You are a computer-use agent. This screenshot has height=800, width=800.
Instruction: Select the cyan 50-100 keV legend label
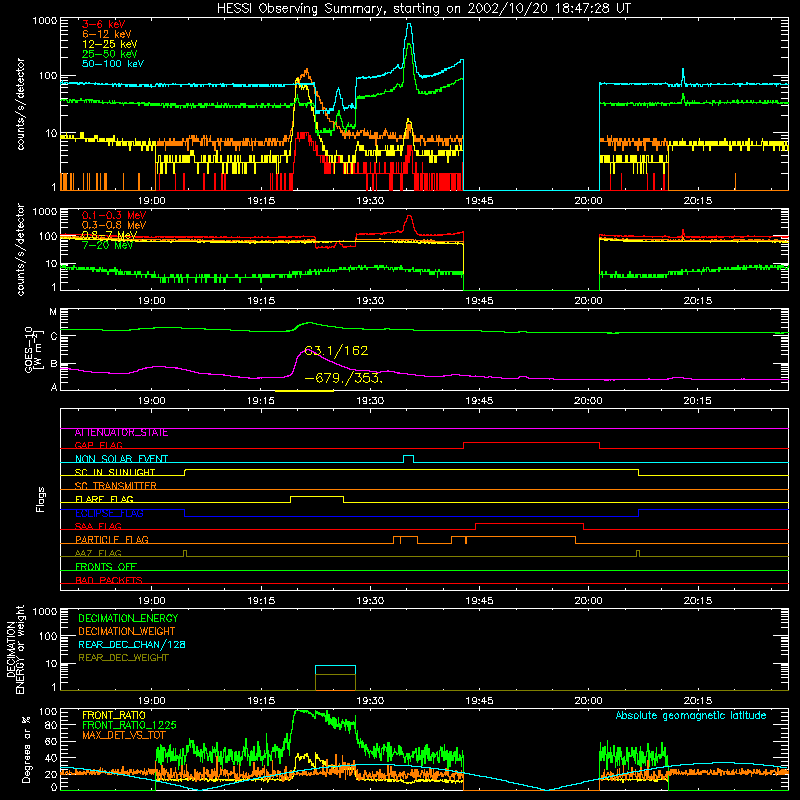(113, 64)
